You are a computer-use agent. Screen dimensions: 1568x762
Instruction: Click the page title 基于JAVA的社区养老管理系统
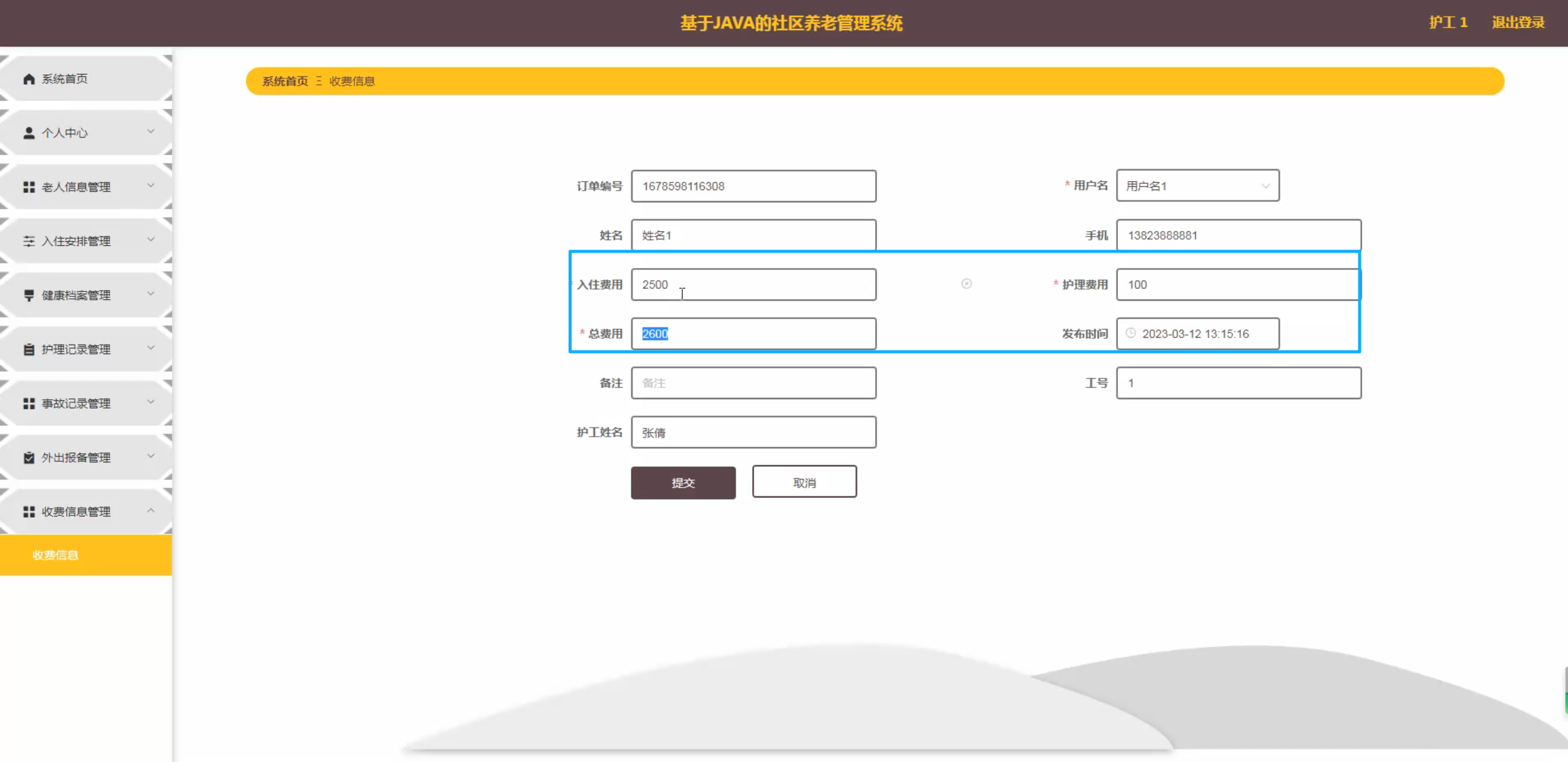click(x=791, y=23)
